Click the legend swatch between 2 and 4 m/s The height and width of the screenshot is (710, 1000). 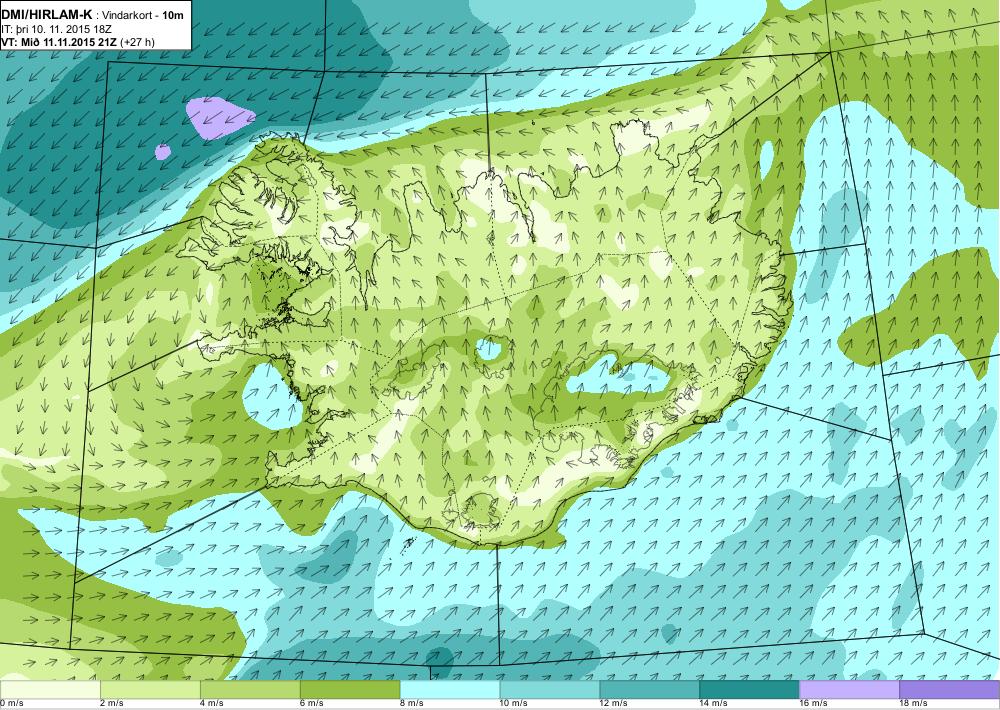151,690
